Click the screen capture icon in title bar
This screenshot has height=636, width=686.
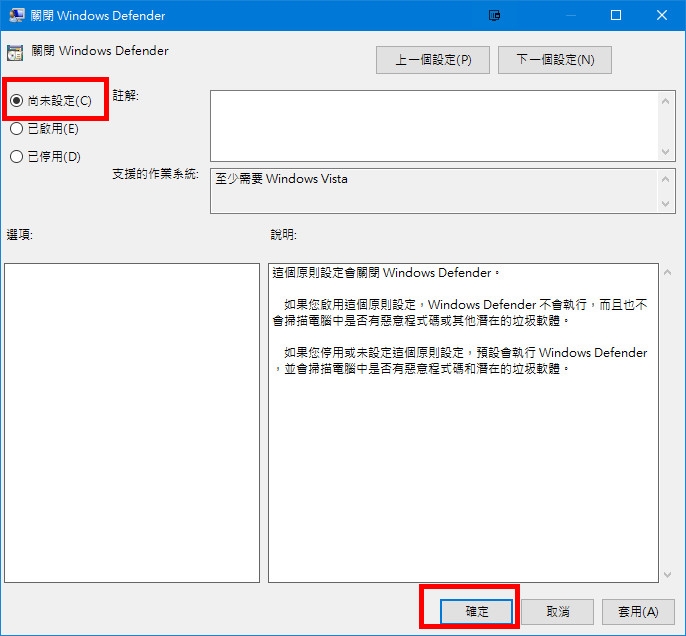494,16
